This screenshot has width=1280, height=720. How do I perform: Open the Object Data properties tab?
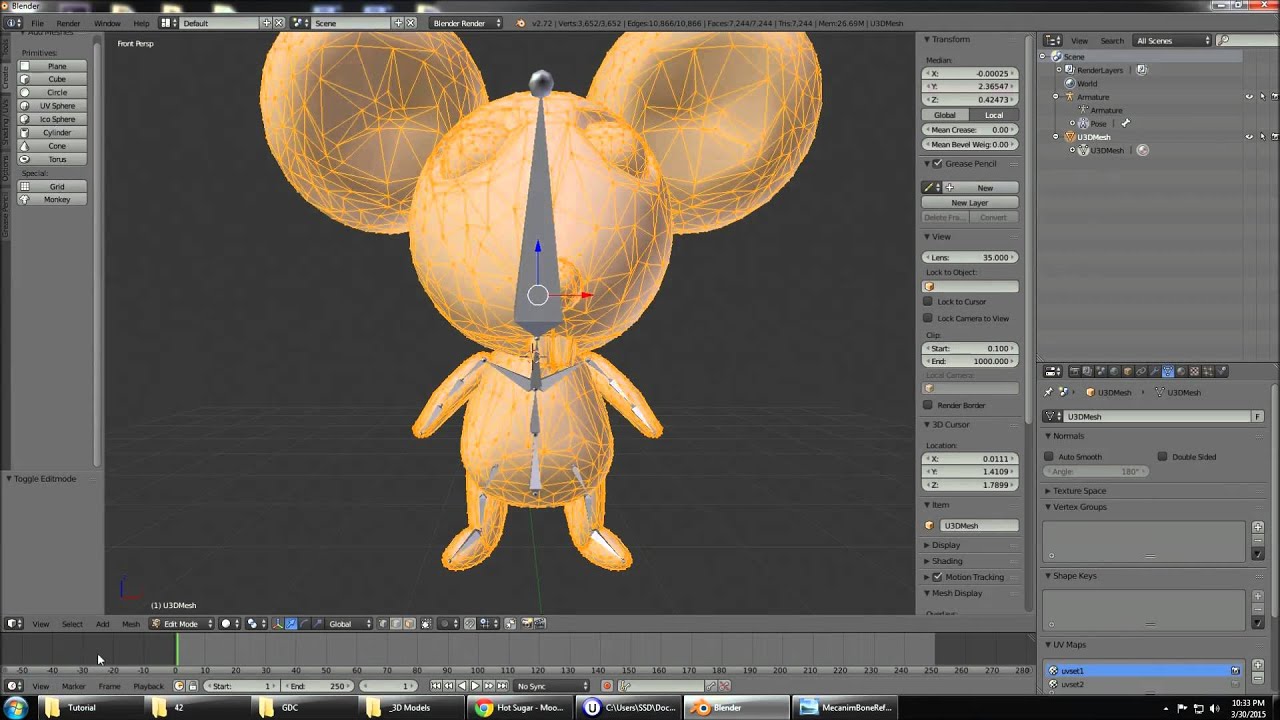click(1168, 371)
